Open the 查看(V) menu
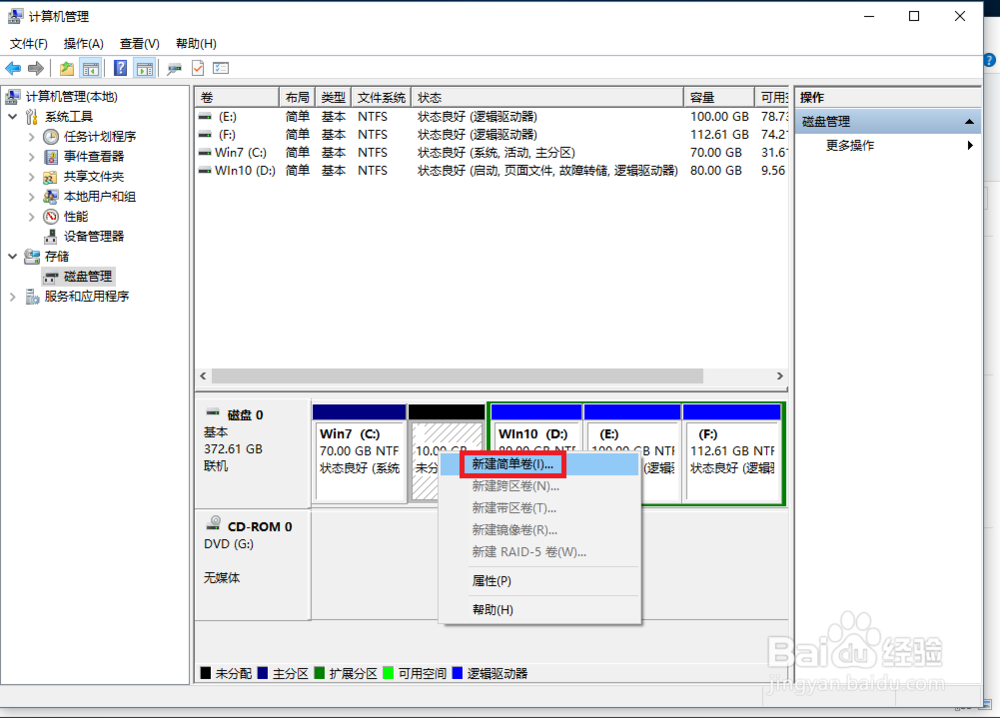The image size is (1000, 718). coord(139,43)
